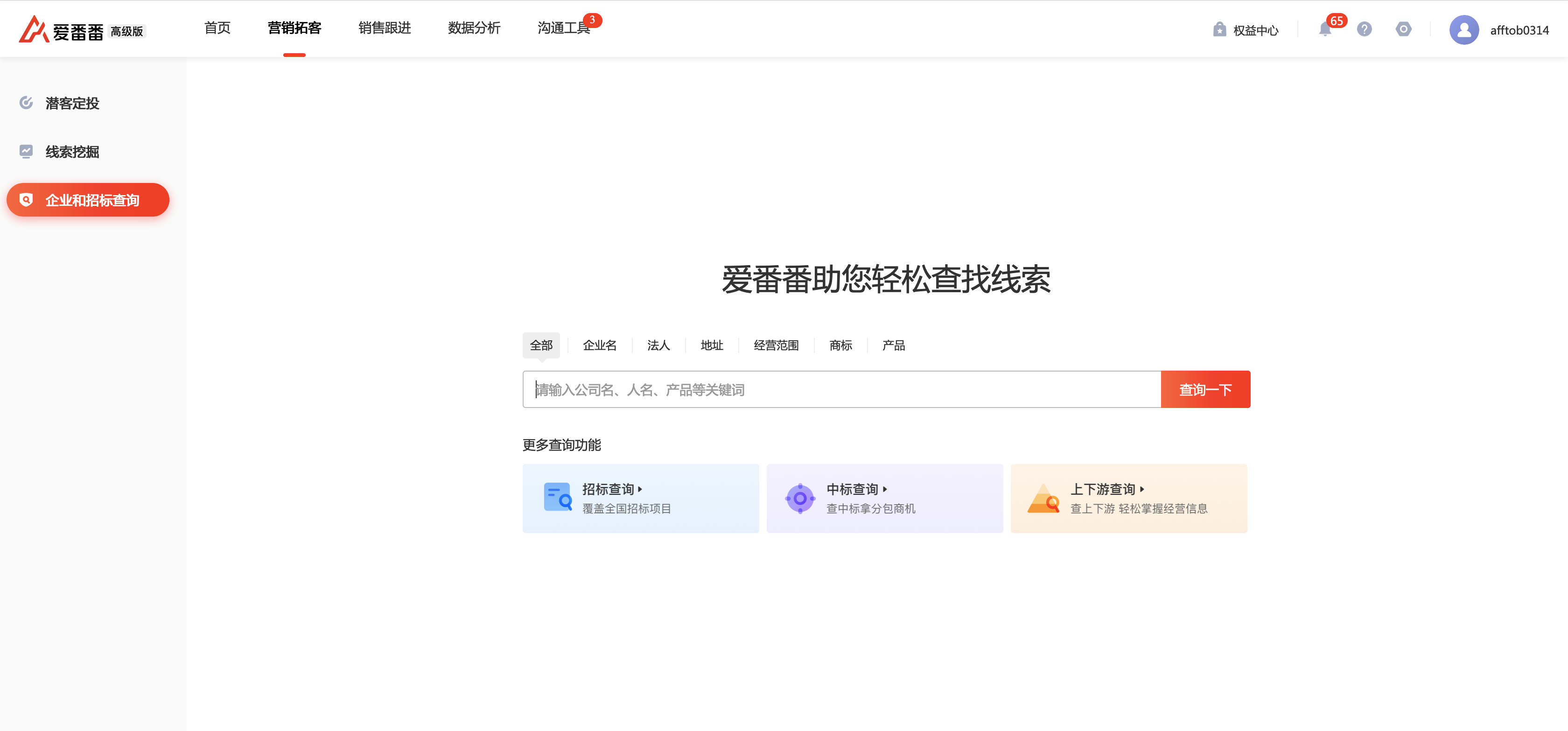Click the 更多查询功能 heading
This screenshot has width=1568, height=731.
pos(561,445)
